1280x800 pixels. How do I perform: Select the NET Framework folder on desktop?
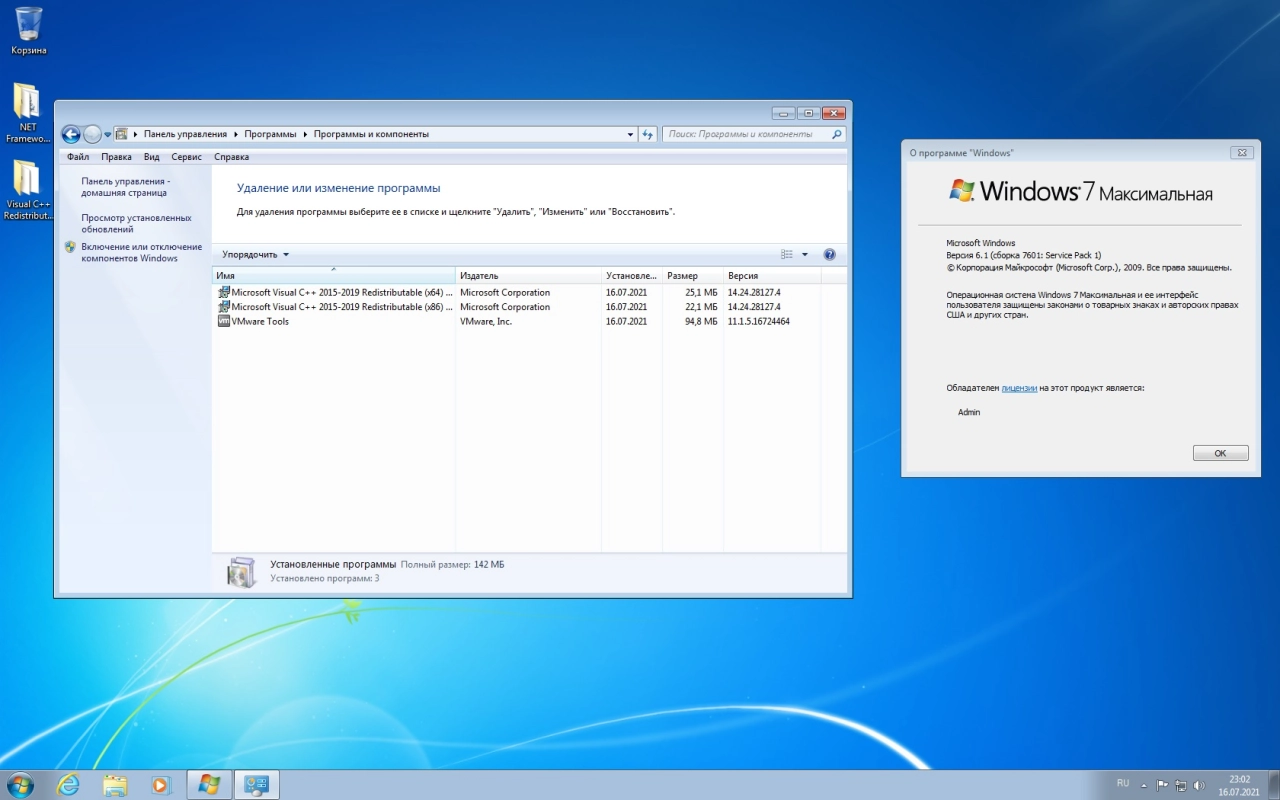pos(27,113)
